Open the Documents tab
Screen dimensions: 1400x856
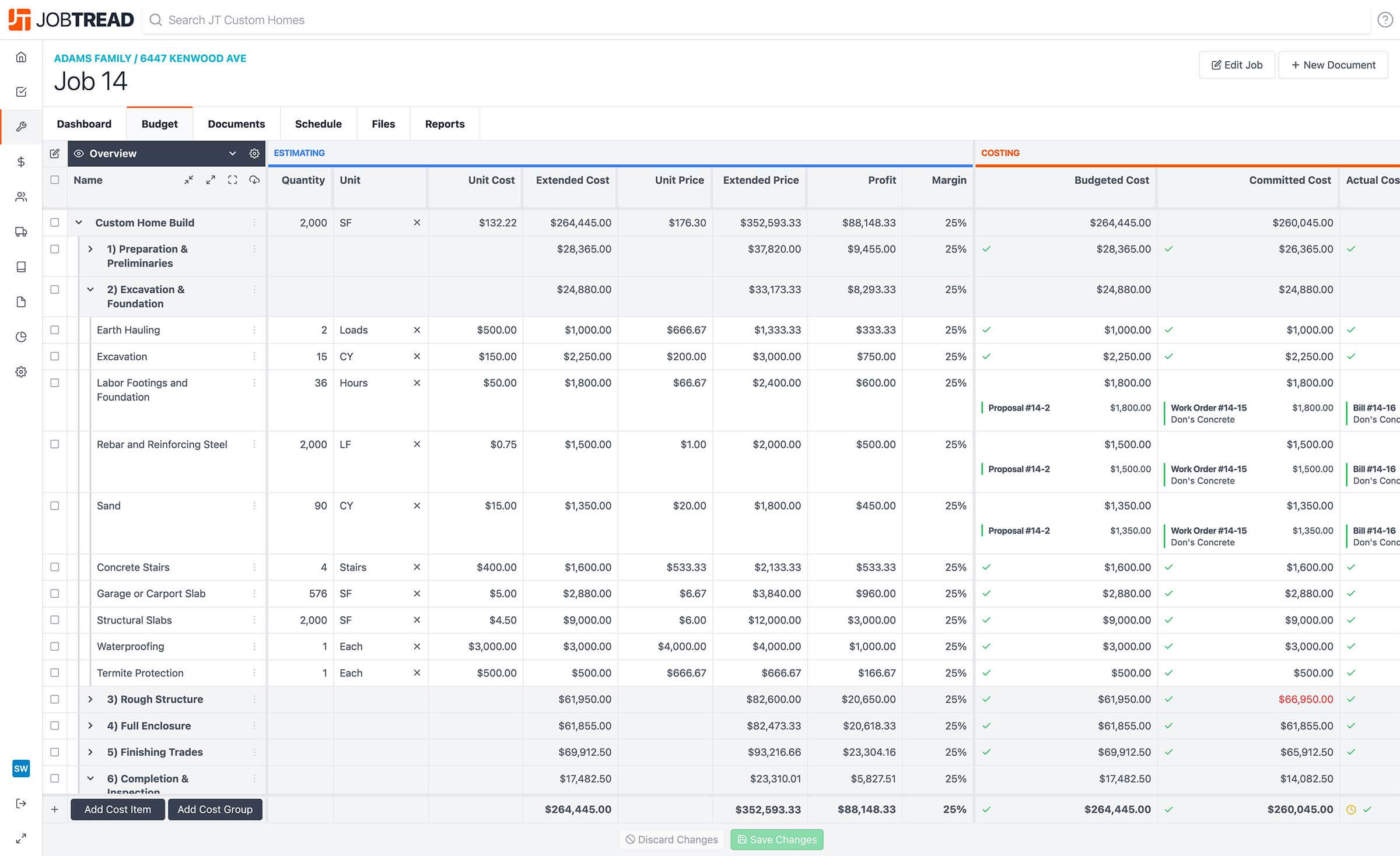236,124
